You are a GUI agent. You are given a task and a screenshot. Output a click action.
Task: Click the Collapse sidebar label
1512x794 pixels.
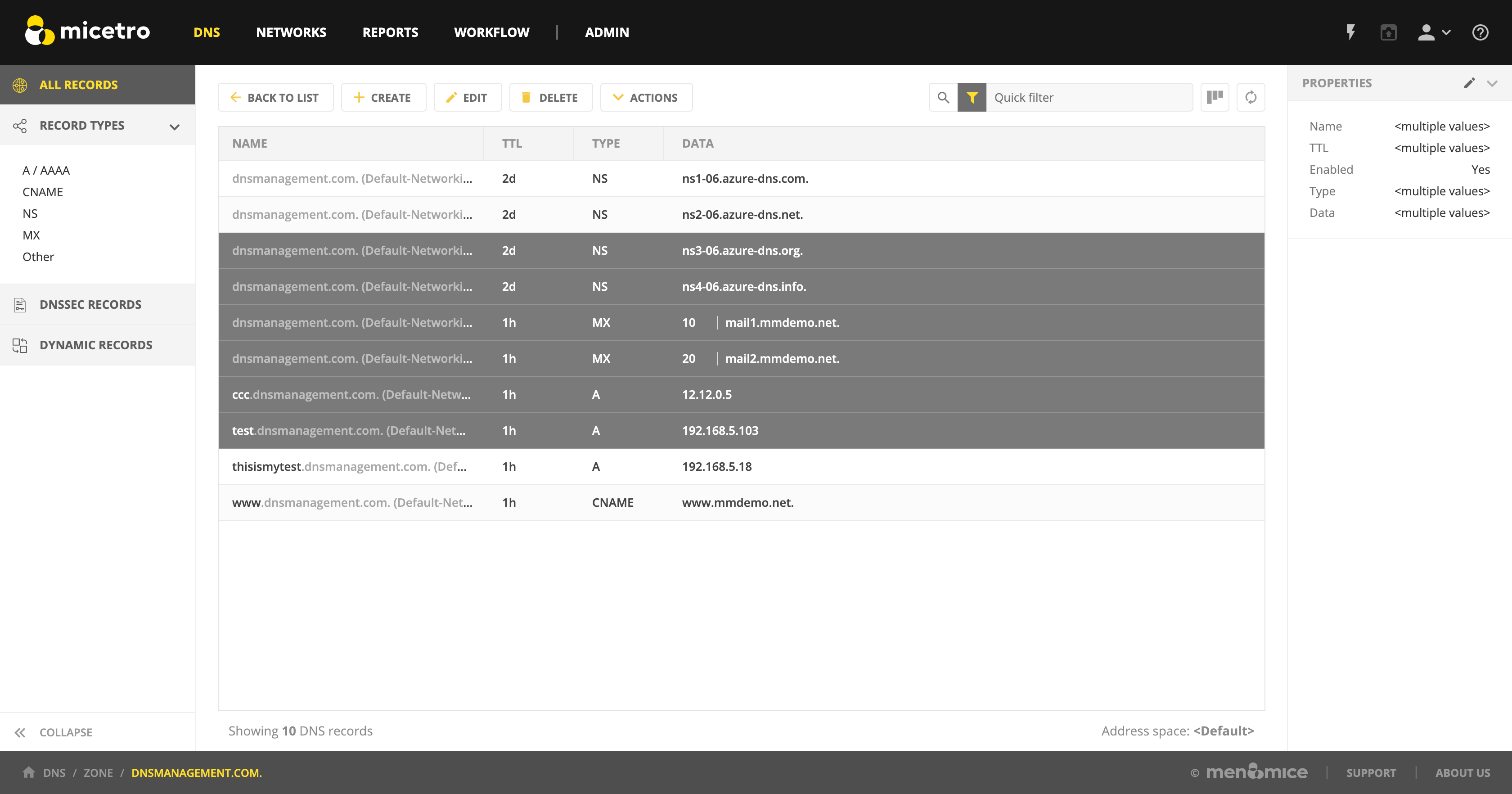tap(66, 732)
